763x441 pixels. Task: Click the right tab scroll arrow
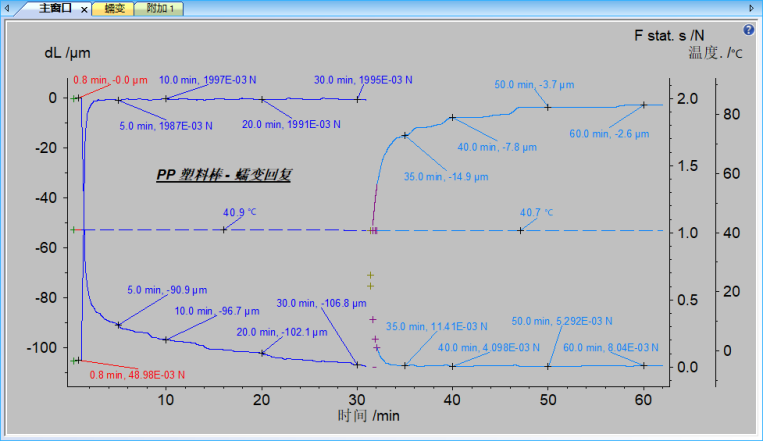(x=751, y=8)
